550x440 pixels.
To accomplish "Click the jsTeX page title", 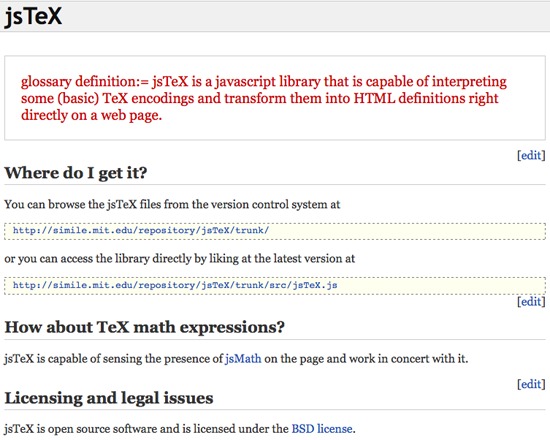I will point(33,16).
